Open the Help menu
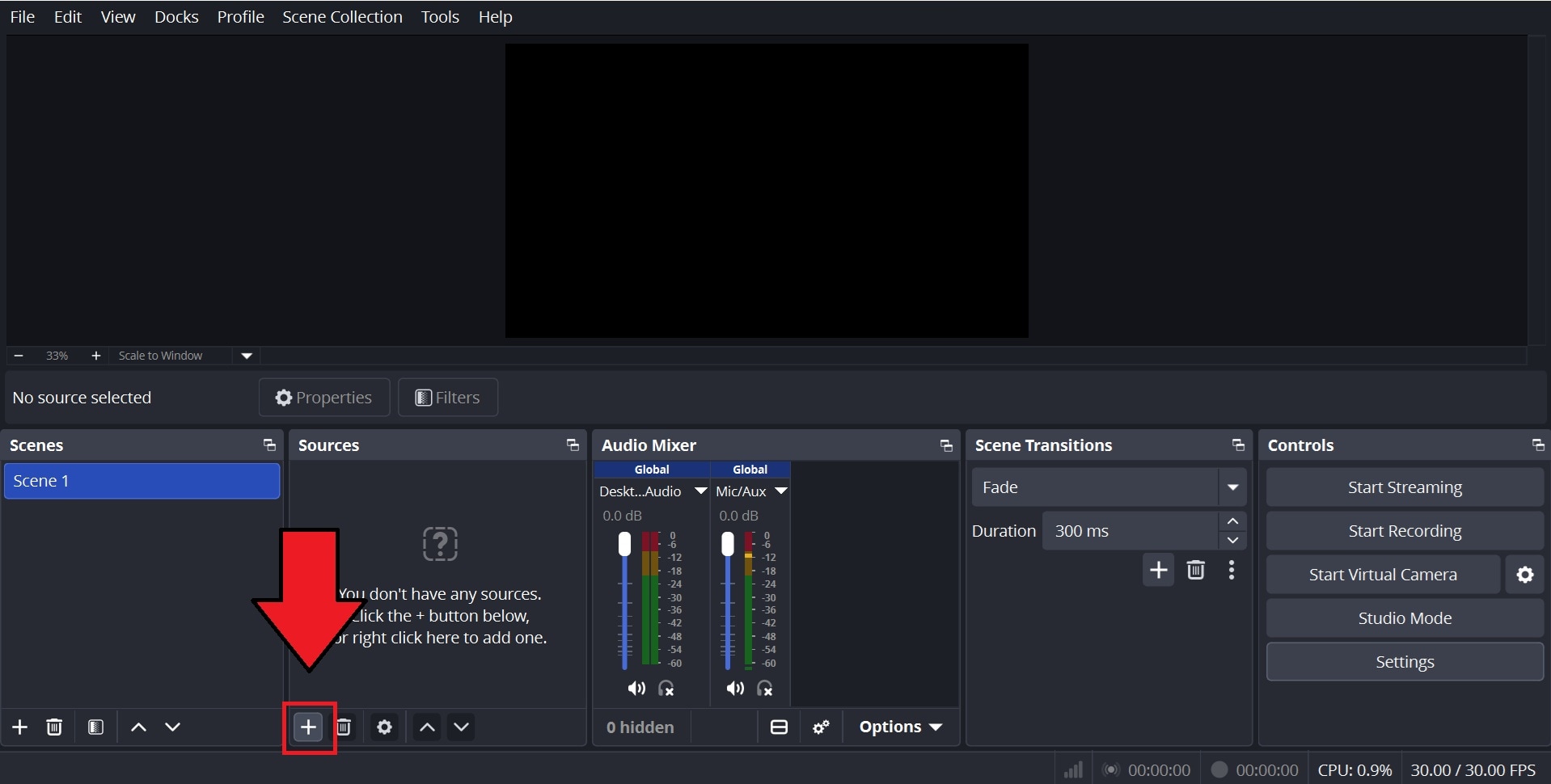The image size is (1551, 784). 496,17
